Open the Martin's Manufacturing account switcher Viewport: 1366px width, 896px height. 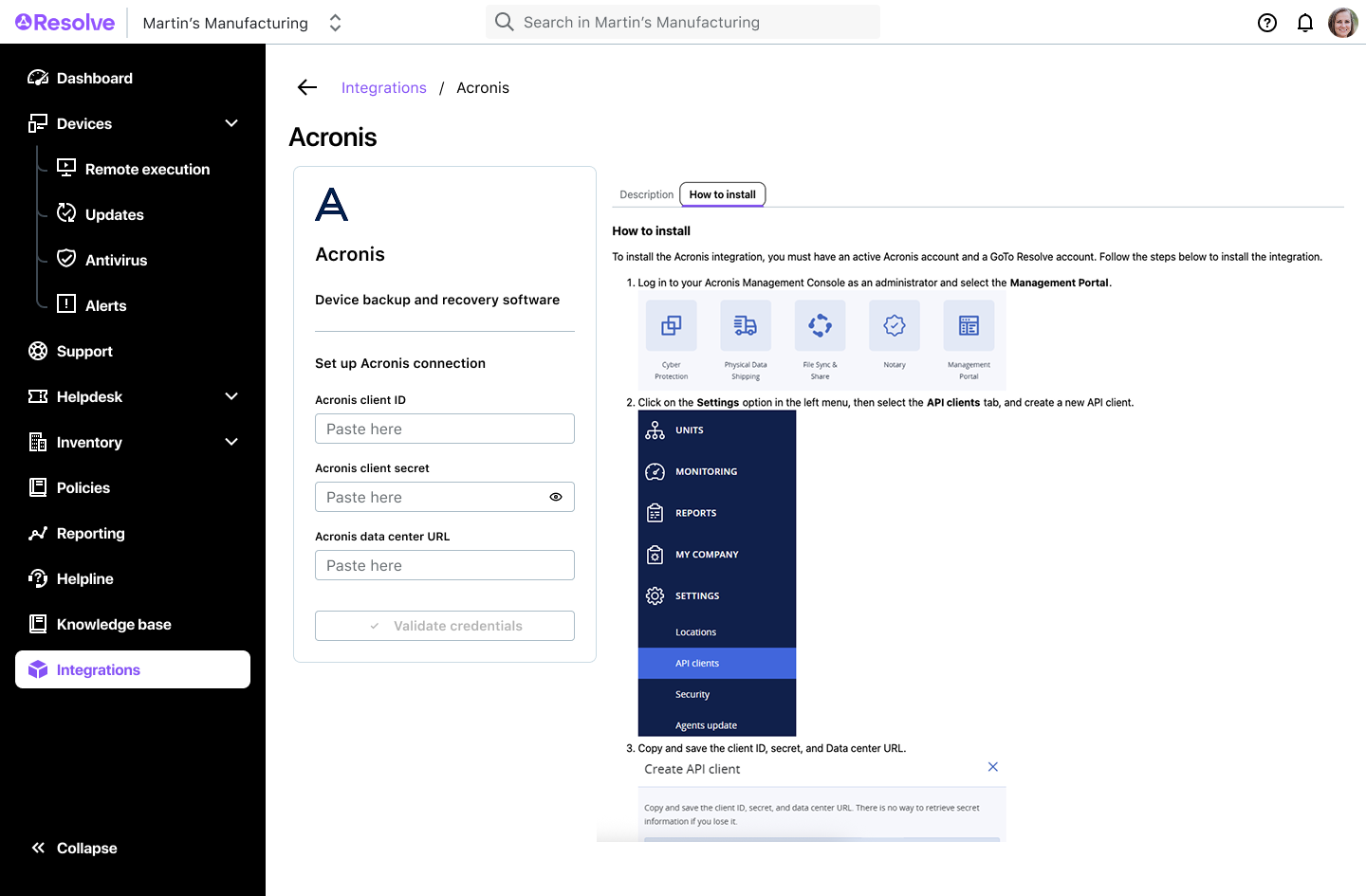pyautogui.click(x=242, y=23)
